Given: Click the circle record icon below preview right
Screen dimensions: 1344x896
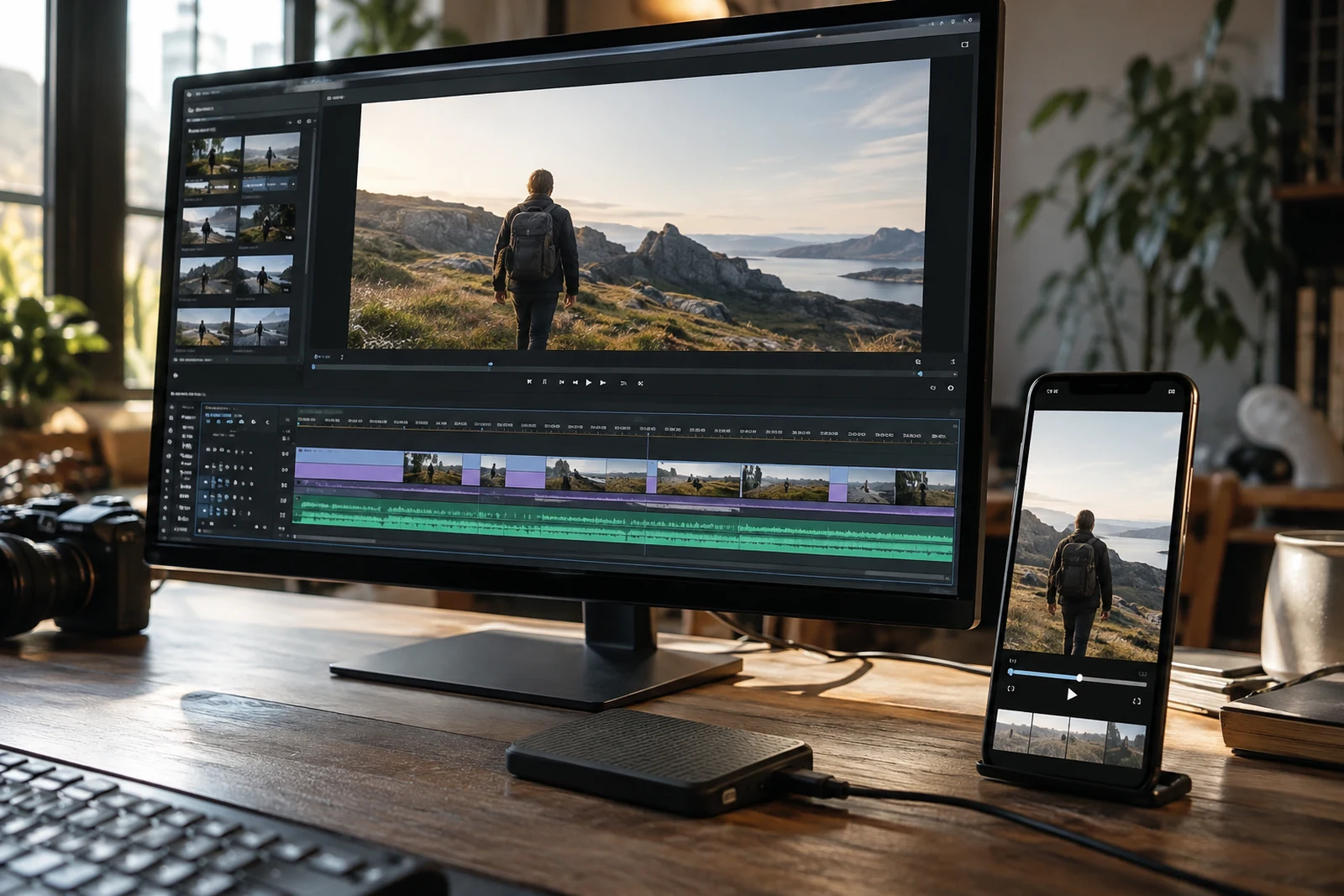Looking at the screenshot, I should coord(950,388).
